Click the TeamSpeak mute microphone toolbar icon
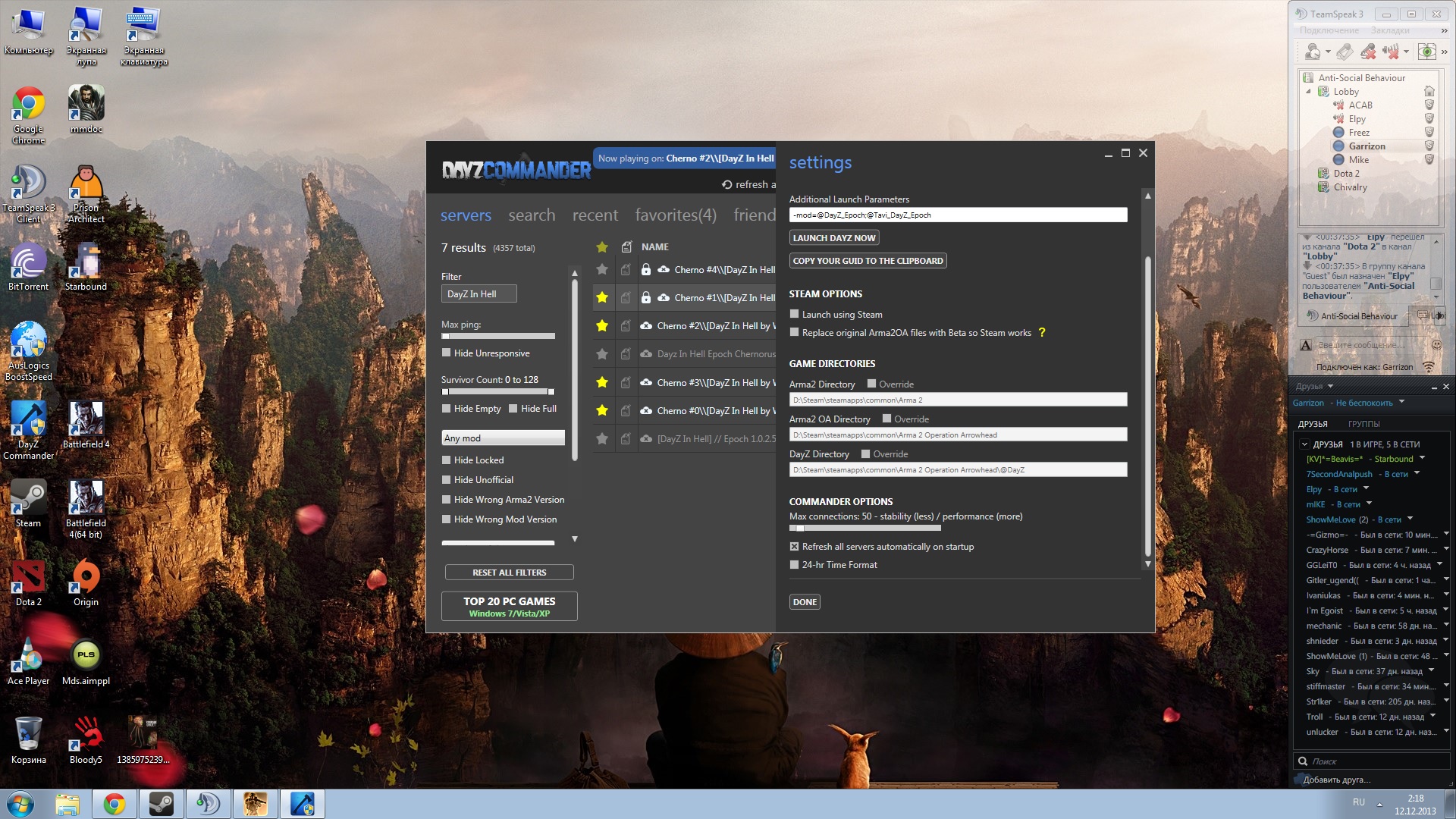 coord(1368,52)
